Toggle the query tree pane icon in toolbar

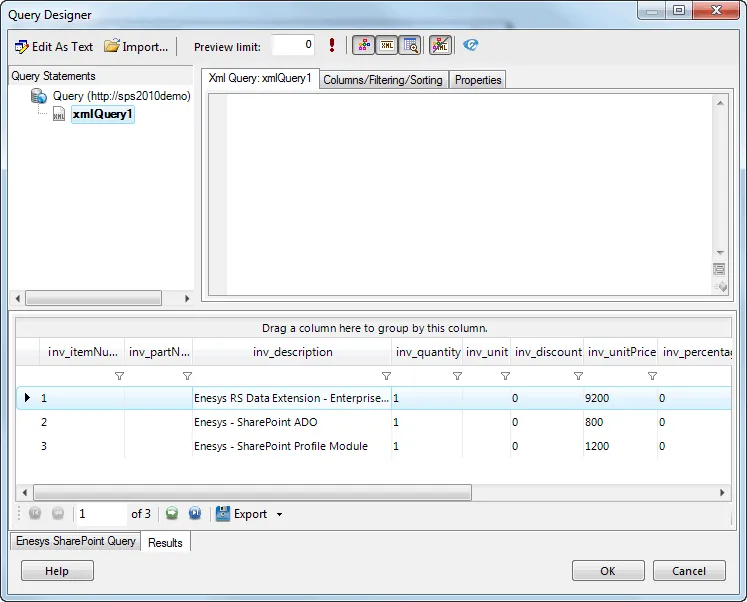click(363, 45)
